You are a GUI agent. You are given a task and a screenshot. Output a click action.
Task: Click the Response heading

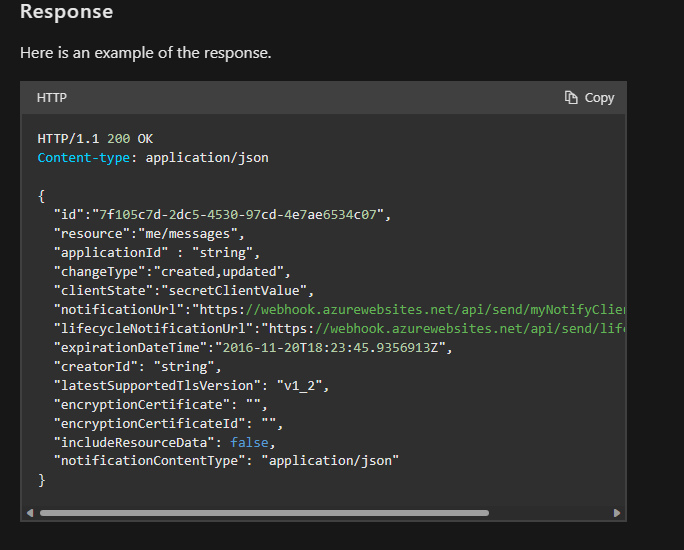click(x=66, y=11)
